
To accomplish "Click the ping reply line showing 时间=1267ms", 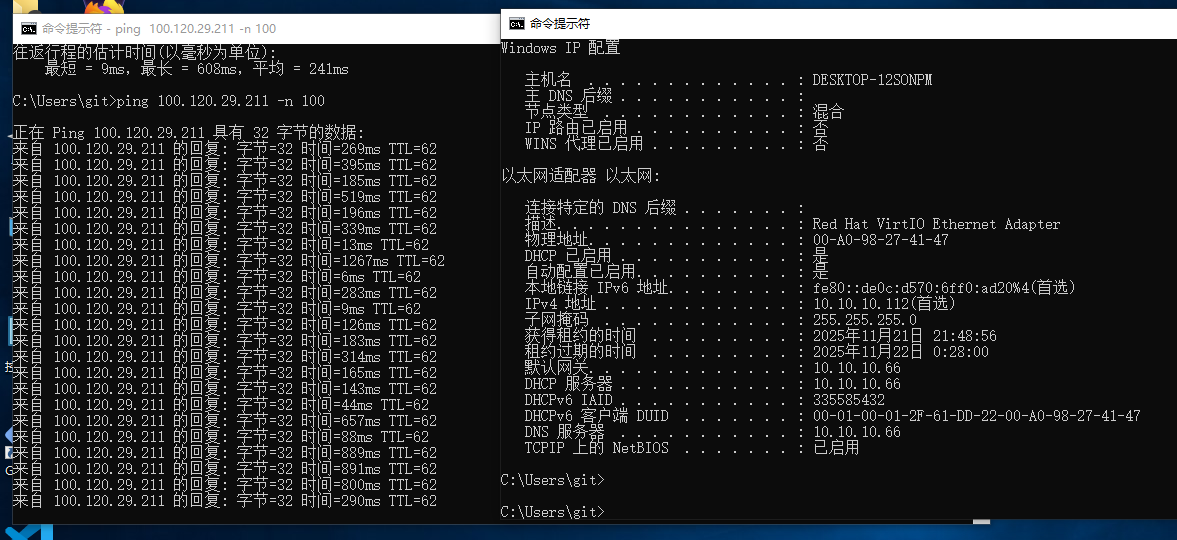I will (x=228, y=261).
